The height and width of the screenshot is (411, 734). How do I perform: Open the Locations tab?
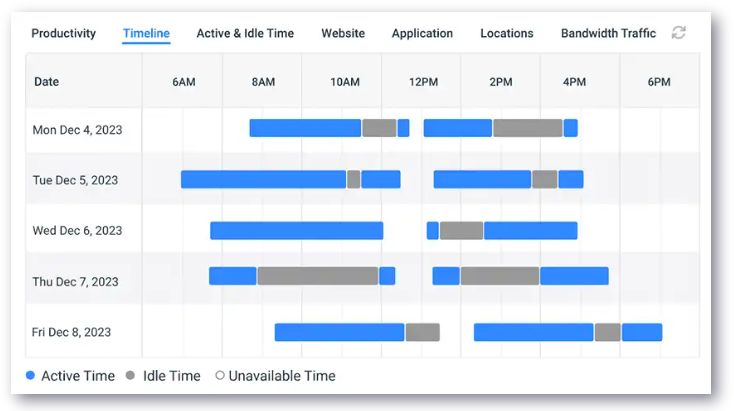[507, 33]
